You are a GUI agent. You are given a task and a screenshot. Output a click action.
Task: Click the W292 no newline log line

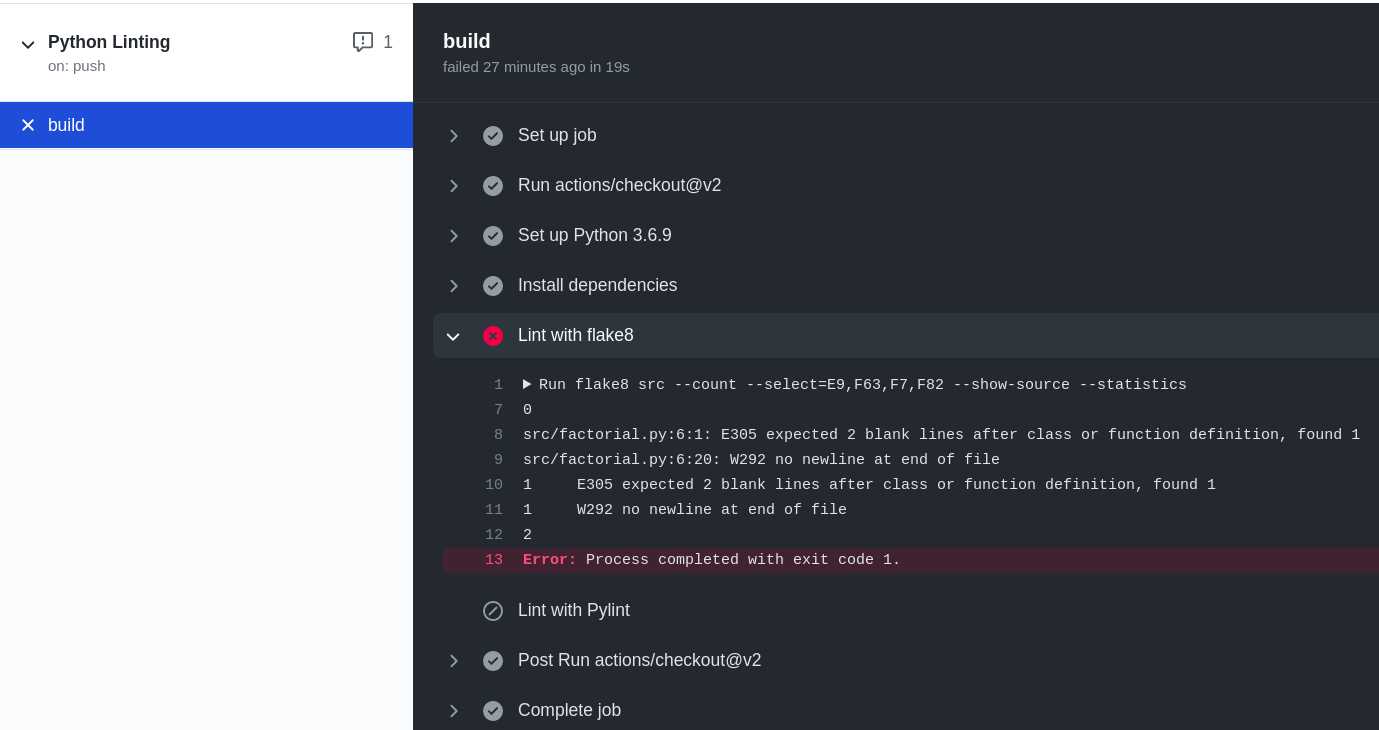point(761,460)
